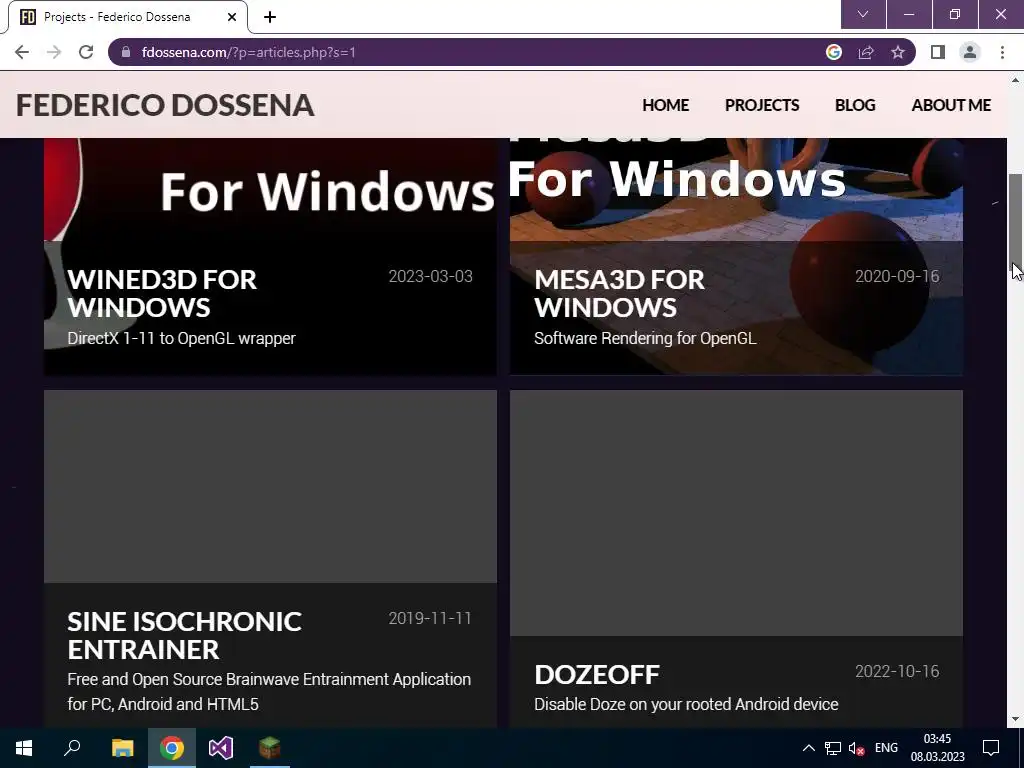Open Windows taskbar search

(72, 748)
